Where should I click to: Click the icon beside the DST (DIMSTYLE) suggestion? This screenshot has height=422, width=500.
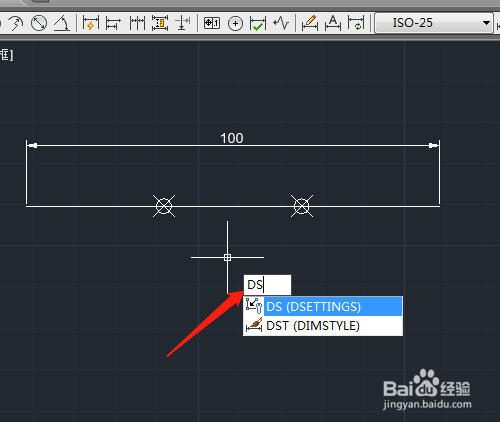coord(254,325)
